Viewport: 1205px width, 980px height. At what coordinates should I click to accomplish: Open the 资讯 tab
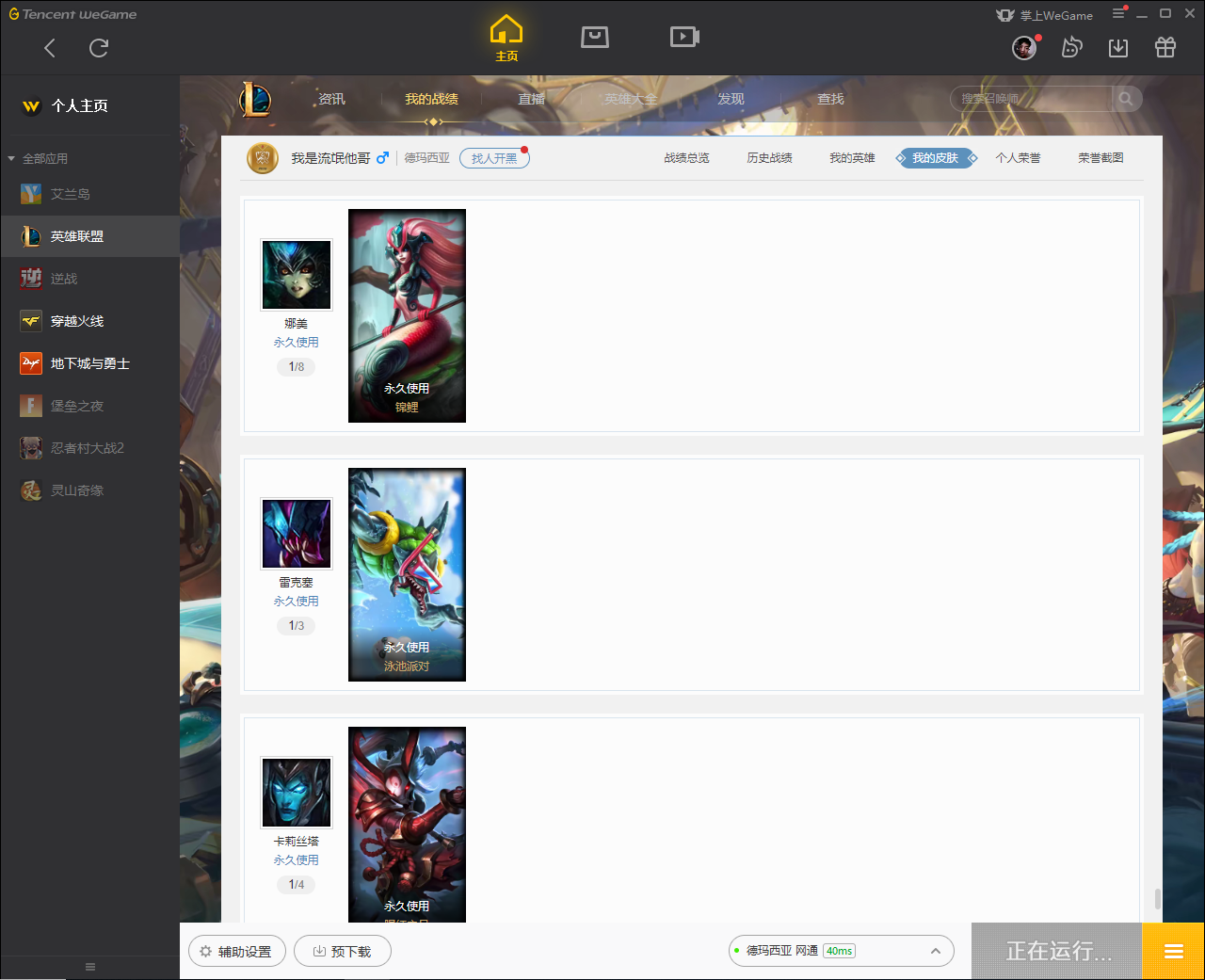tap(331, 99)
